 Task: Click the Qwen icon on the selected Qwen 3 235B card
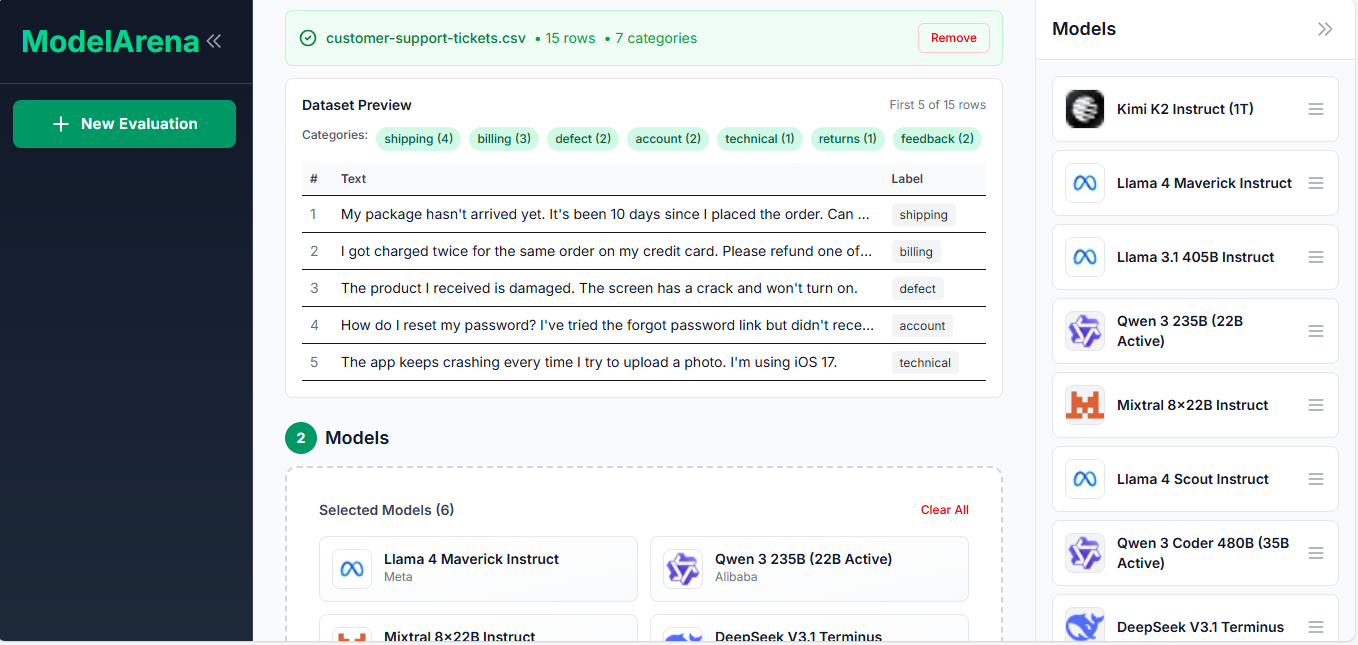pyautogui.click(x=683, y=569)
